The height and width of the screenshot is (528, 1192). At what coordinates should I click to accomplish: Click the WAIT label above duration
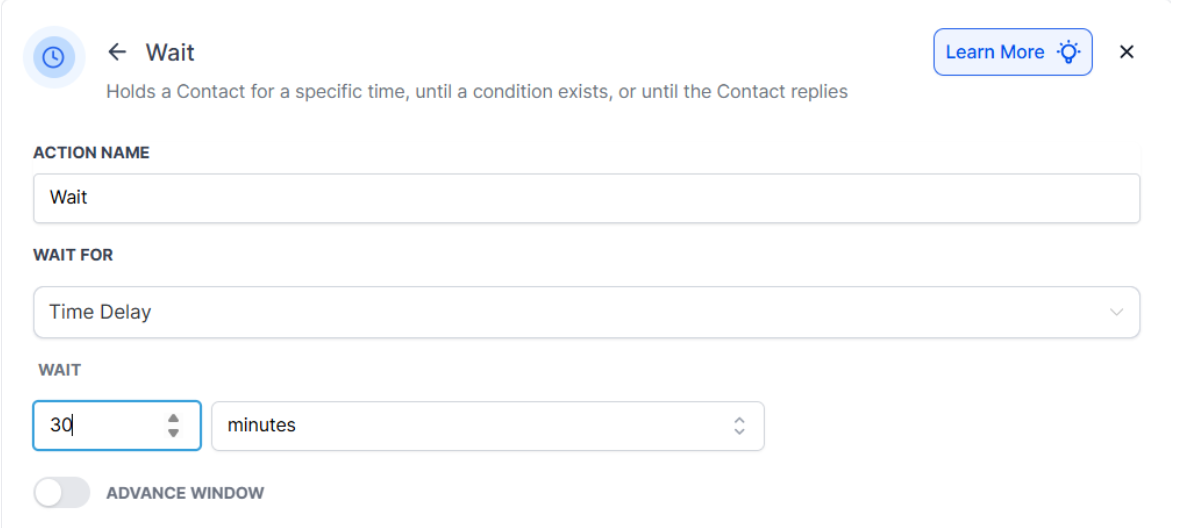[x=60, y=370]
